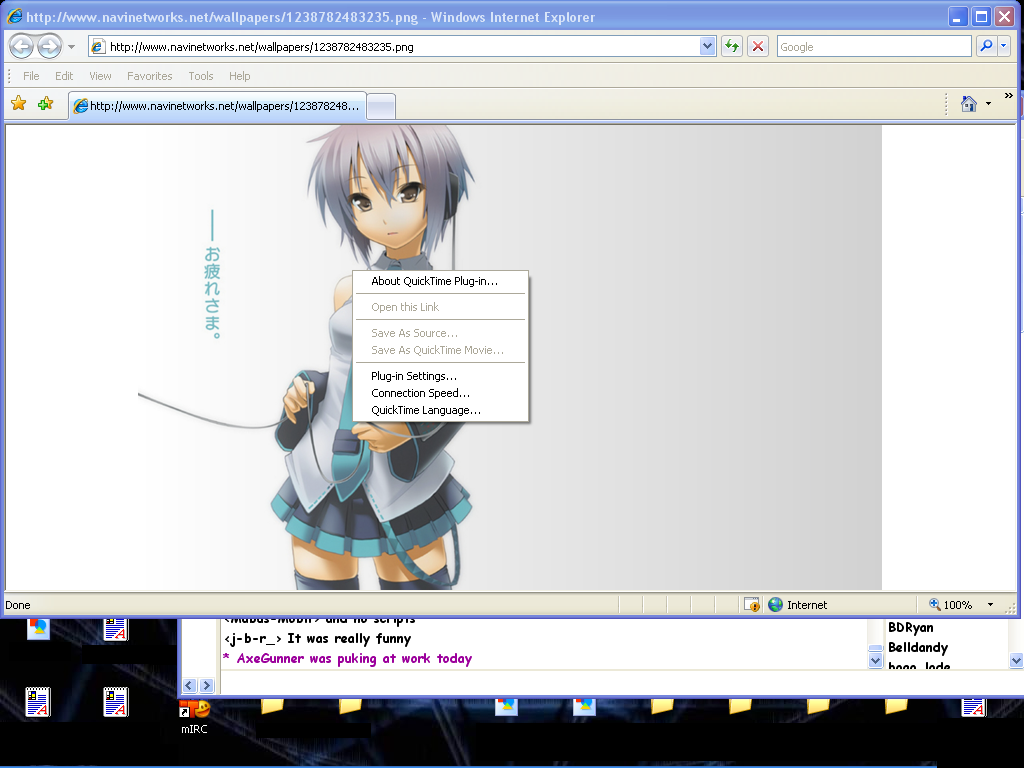Click the Internet zone globe icon

[775, 605]
